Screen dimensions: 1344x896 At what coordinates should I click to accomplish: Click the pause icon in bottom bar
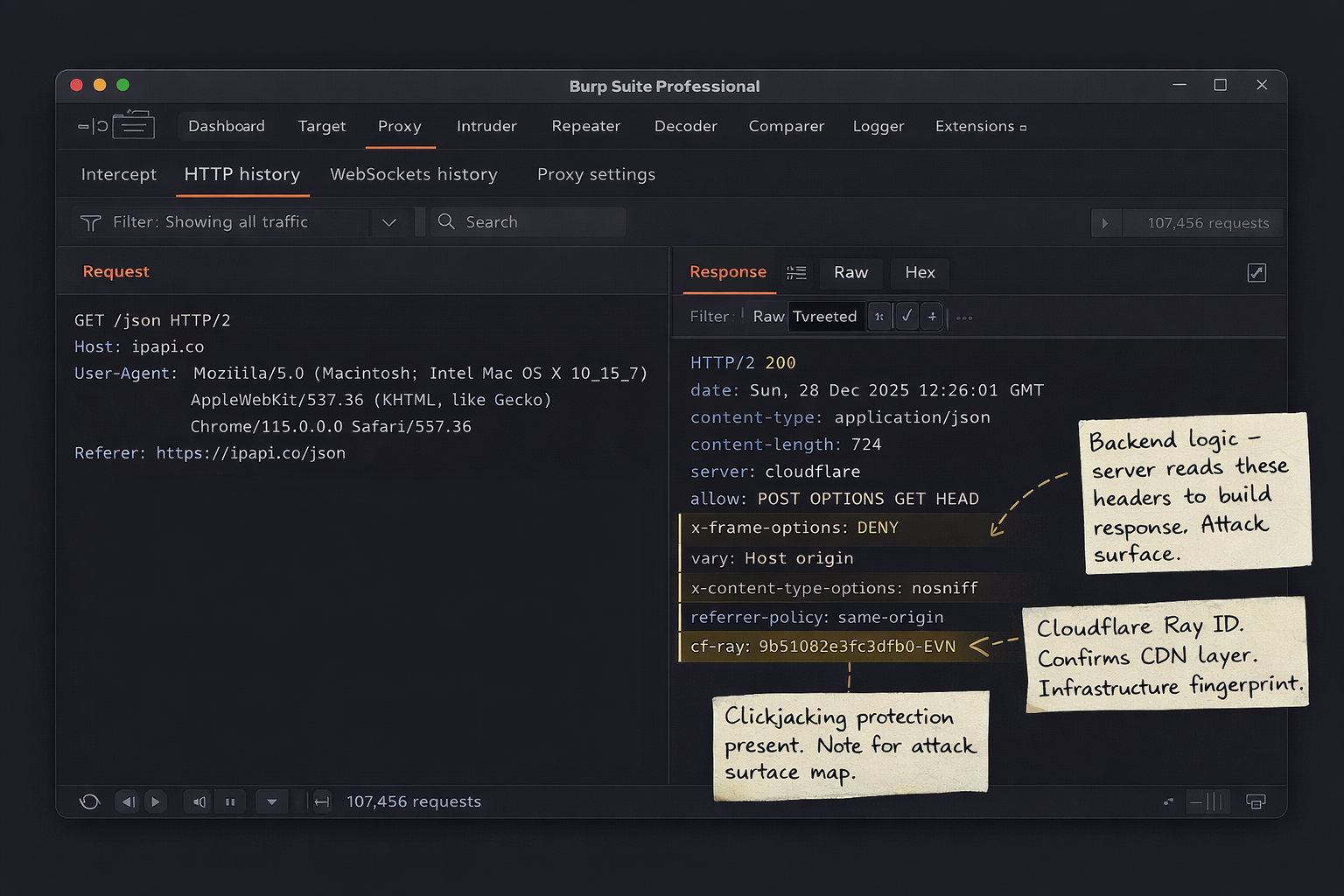[x=230, y=801]
